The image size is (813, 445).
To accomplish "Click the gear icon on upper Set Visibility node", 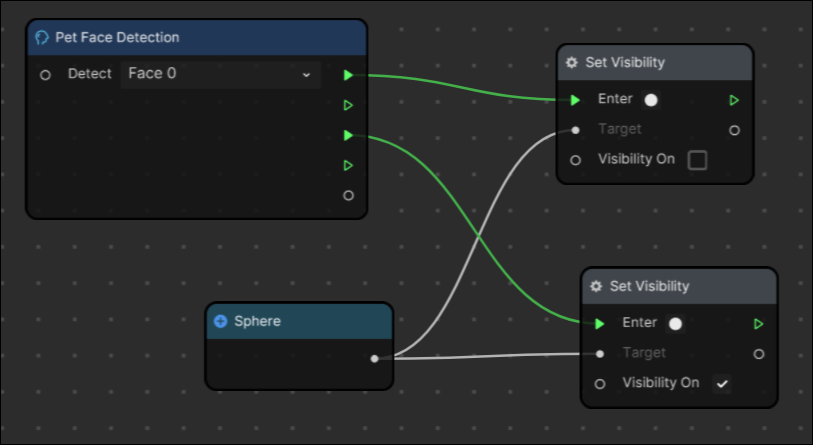I will 571,63.
